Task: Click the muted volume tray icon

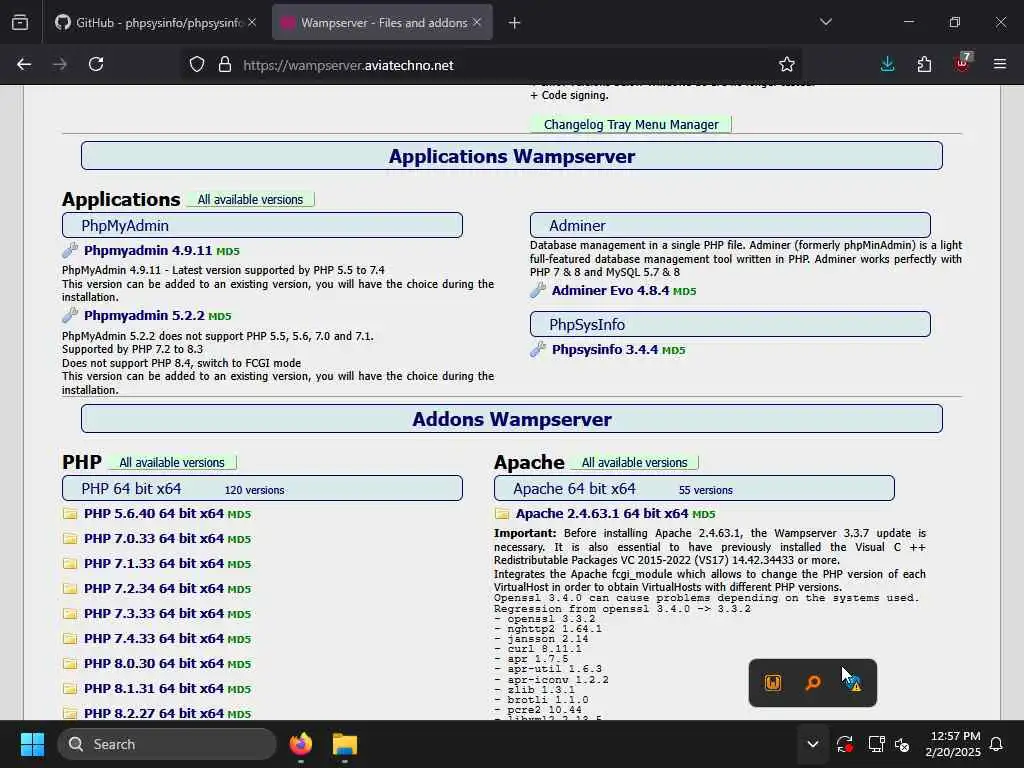Action: coord(902,744)
